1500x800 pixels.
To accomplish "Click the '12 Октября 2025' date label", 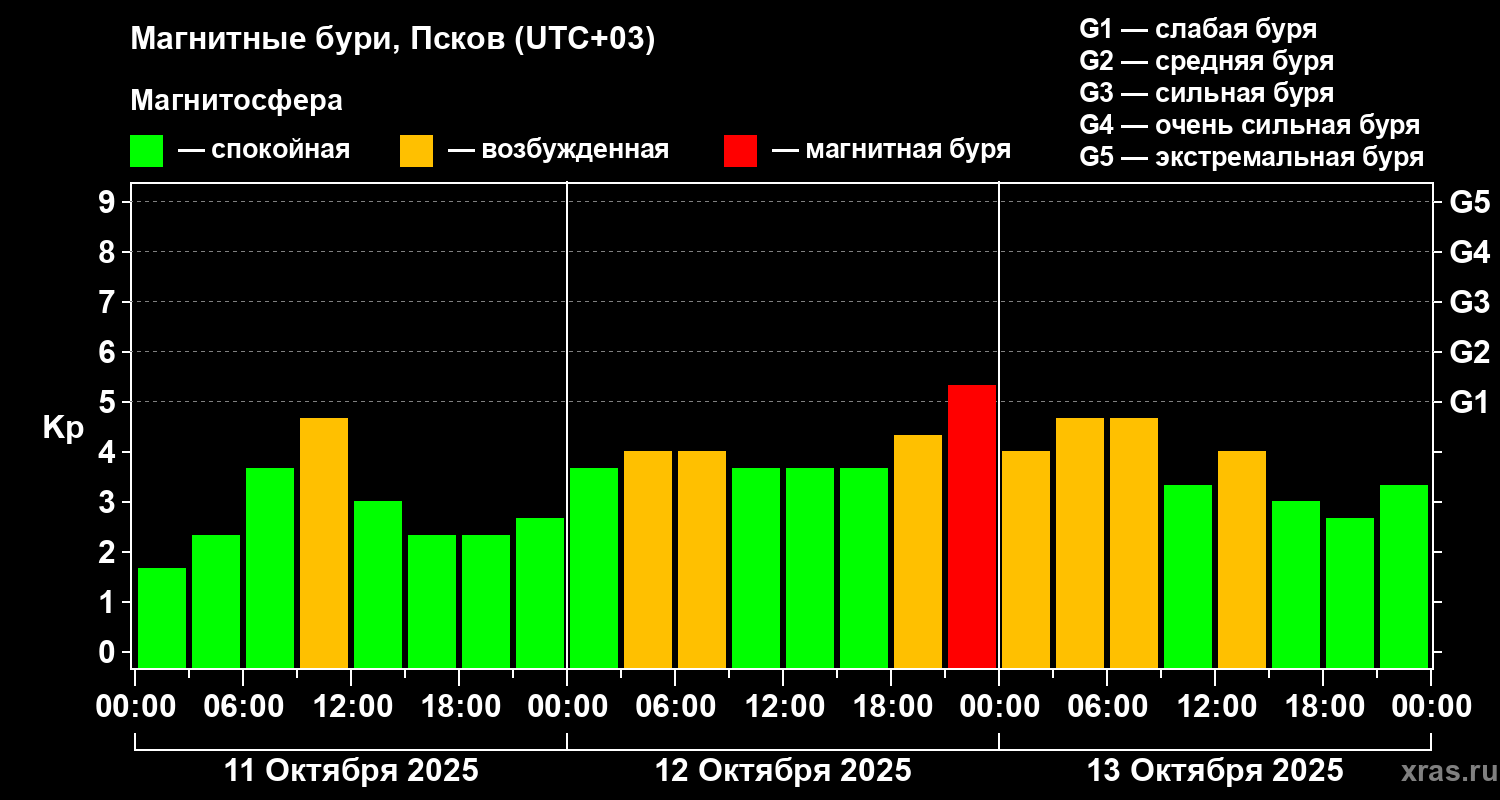I will tap(783, 771).
